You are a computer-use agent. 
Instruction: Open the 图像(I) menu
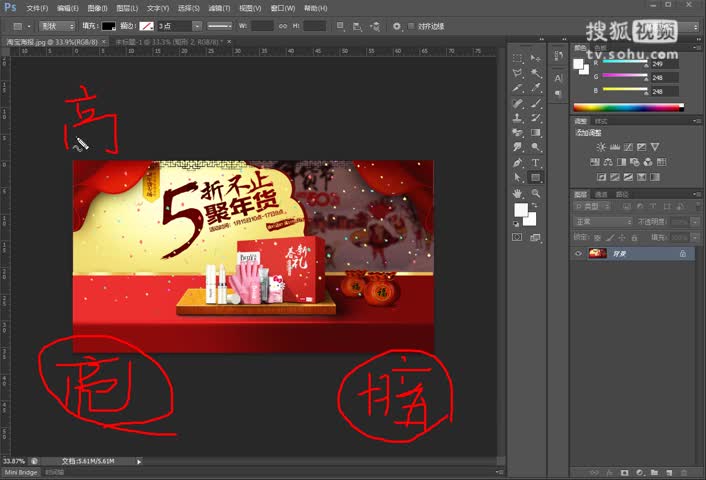(x=97, y=8)
